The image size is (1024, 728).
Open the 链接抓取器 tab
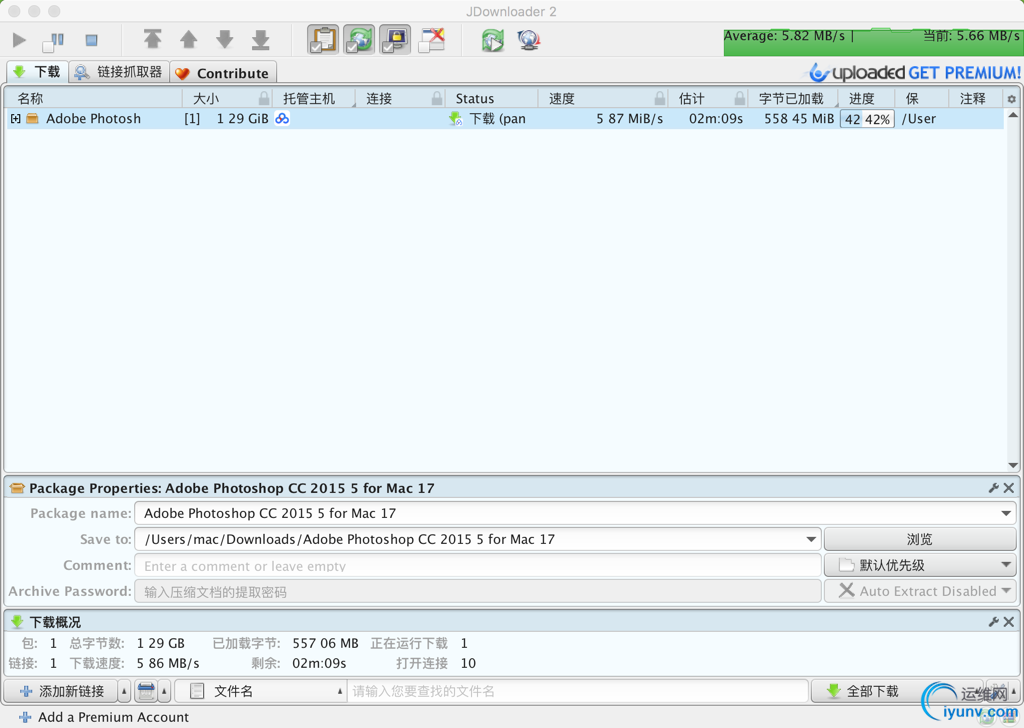[119, 72]
